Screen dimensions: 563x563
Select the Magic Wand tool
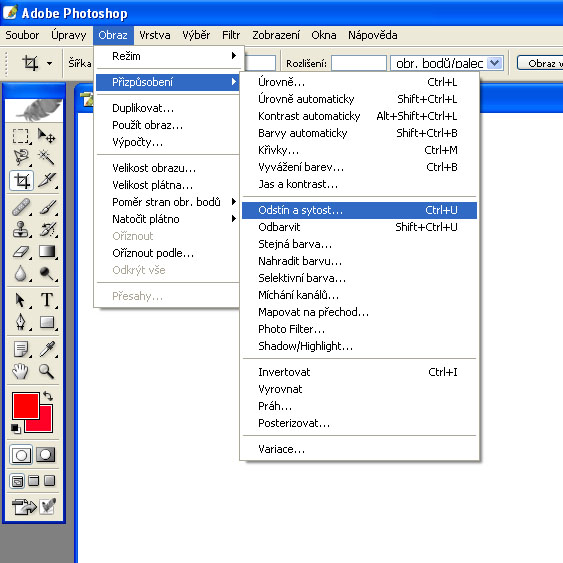point(47,158)
